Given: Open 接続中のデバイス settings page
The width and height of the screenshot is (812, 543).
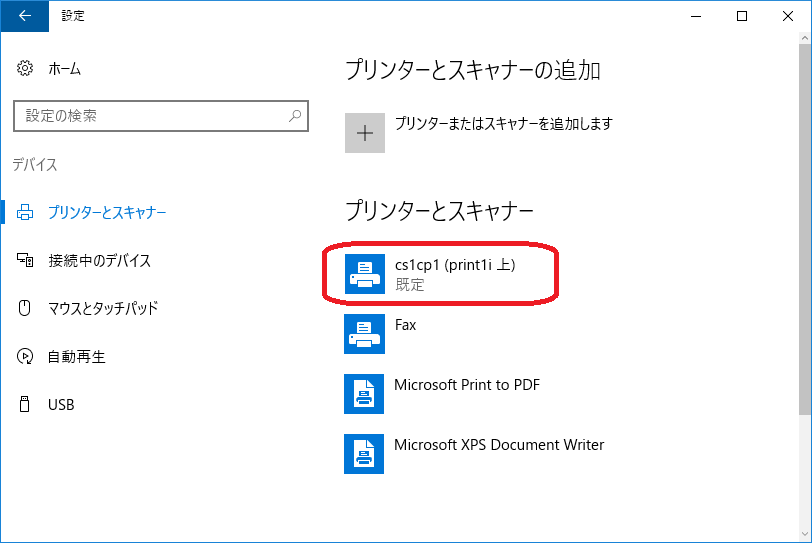Looking at the screenshot, I should tap(99, 260).
